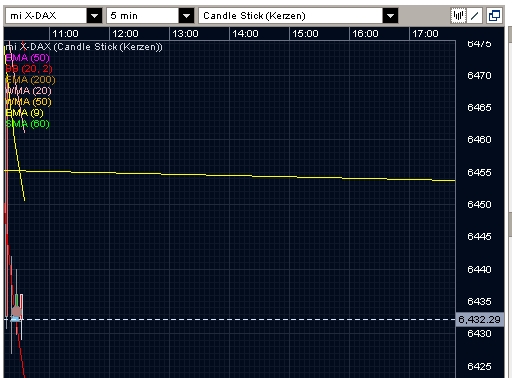512x378 pixels.
Task: Click the EMA (50) indicator label
Action: pyautogui.click(x=28, y=58)
